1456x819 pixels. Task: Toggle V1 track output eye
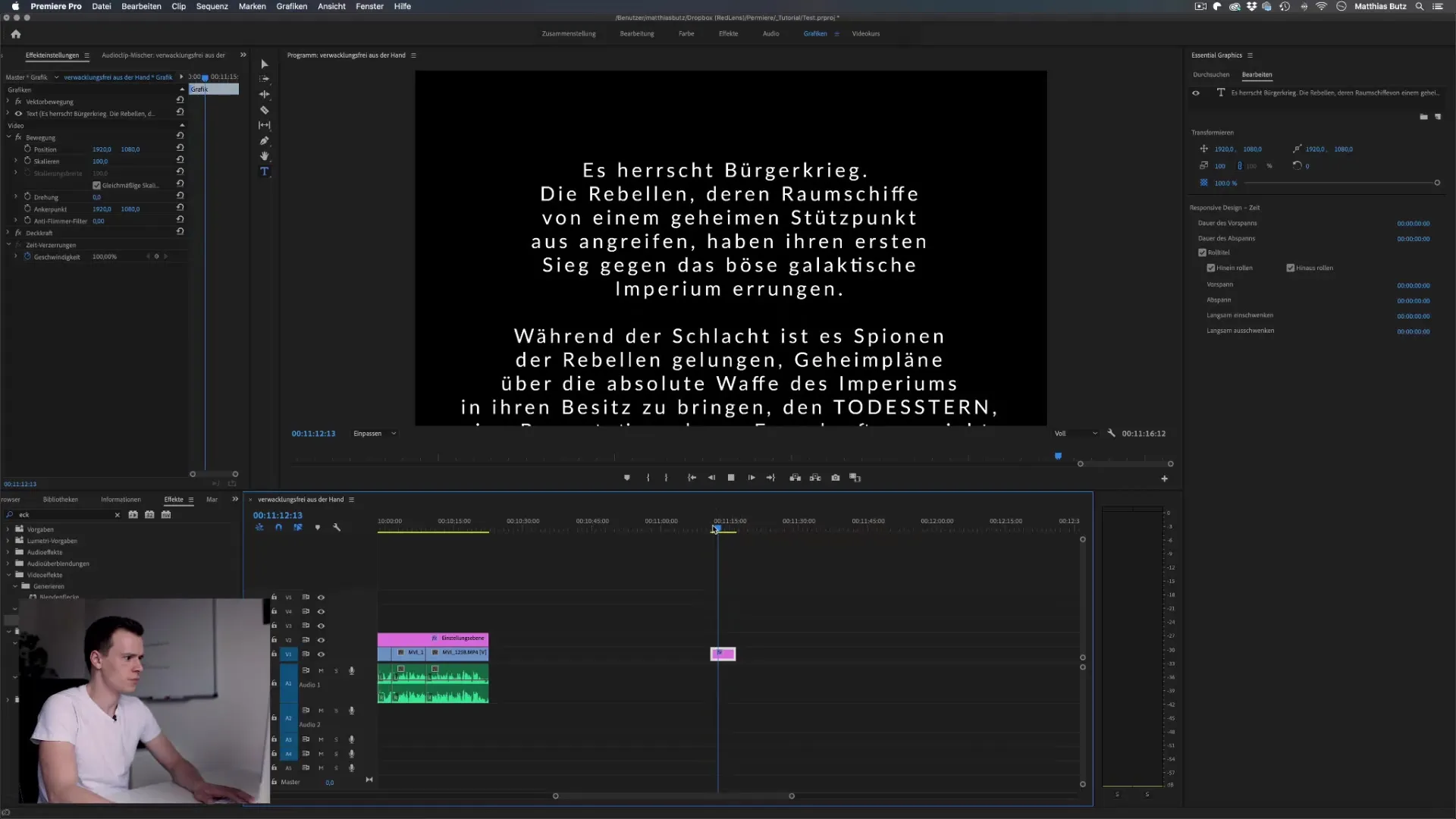click(x=321, y=654)
